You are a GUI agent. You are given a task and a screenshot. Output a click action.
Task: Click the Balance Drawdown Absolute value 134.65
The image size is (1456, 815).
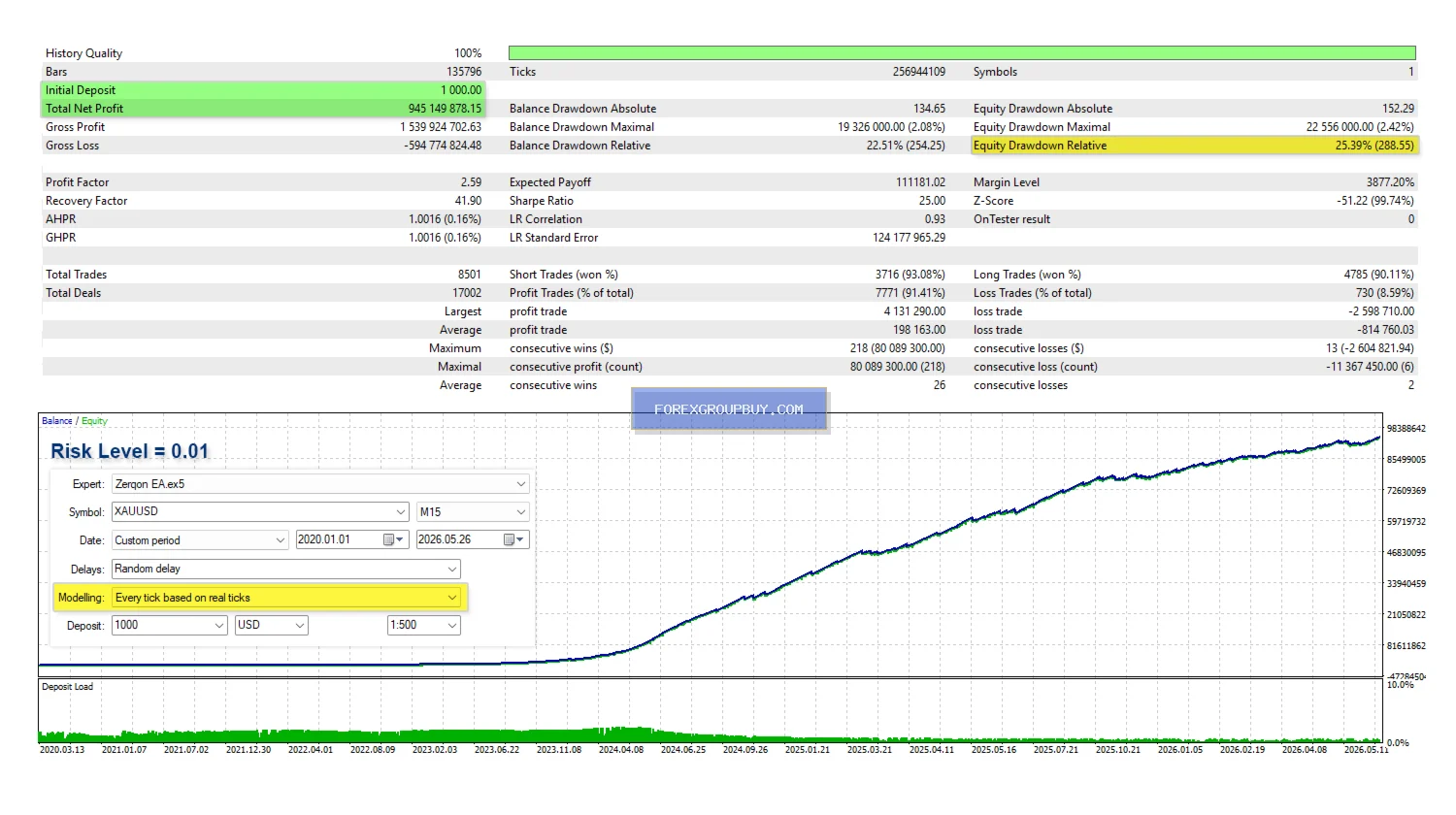(929, 109)
